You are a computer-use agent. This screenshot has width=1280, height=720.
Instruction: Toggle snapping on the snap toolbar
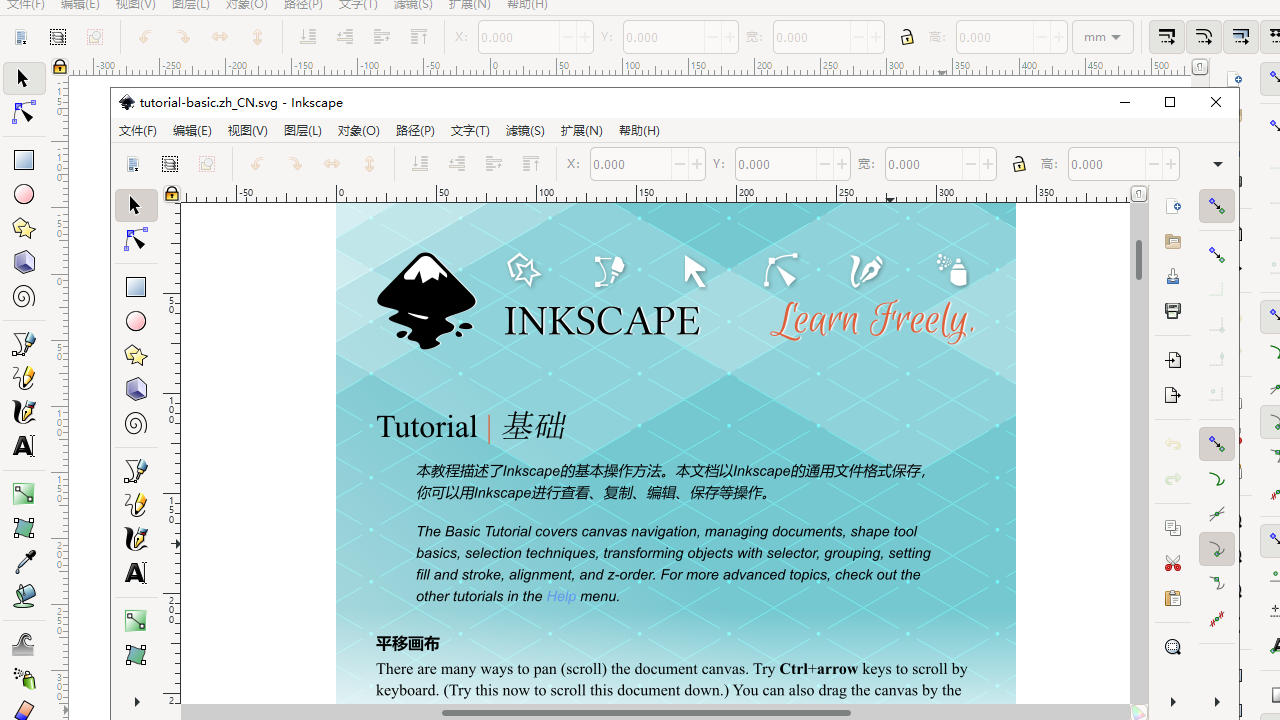pos(1216,206)
